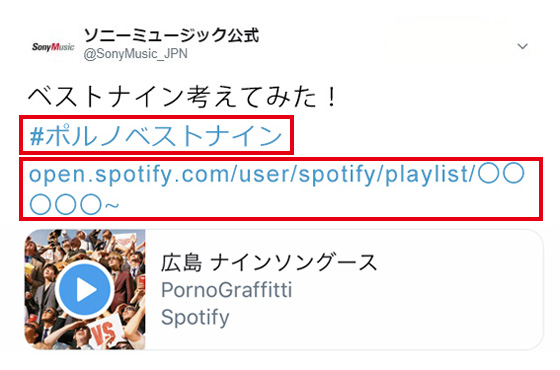Open the #ポルノベストナイン hashtag
The image size is (560, 370).
pos(156,135)
